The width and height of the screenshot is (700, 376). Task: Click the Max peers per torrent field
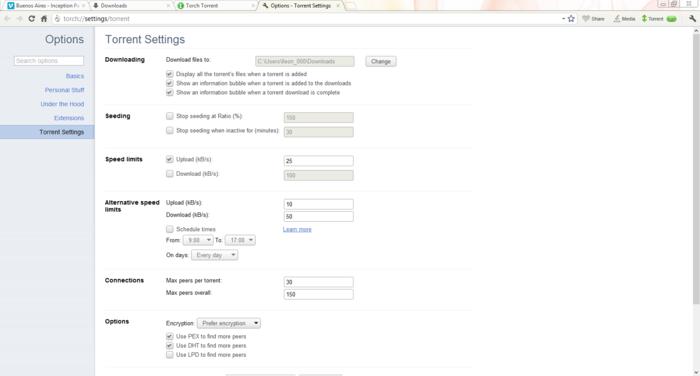coord(318,282)
